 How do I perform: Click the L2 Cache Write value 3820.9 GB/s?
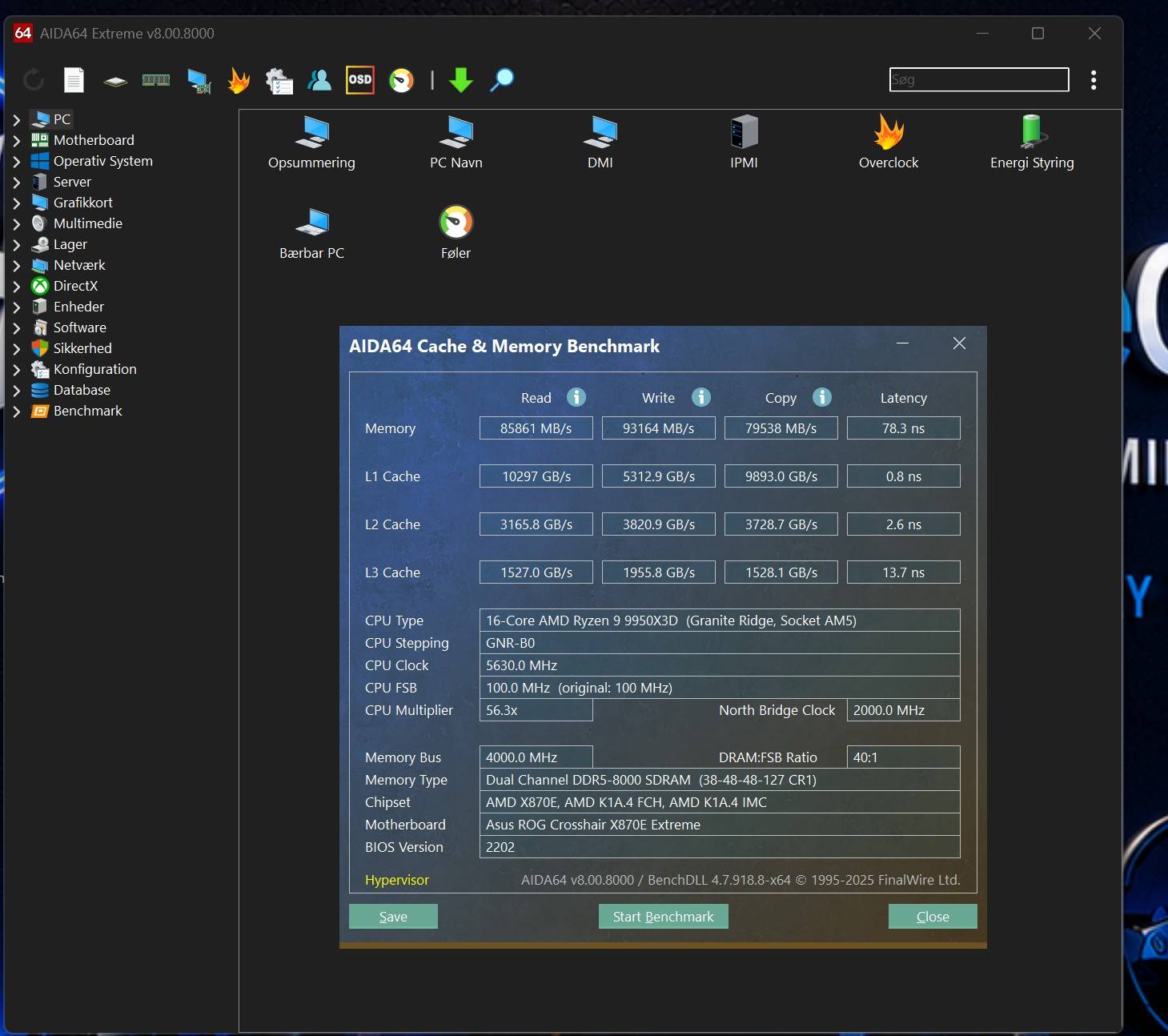659,524
